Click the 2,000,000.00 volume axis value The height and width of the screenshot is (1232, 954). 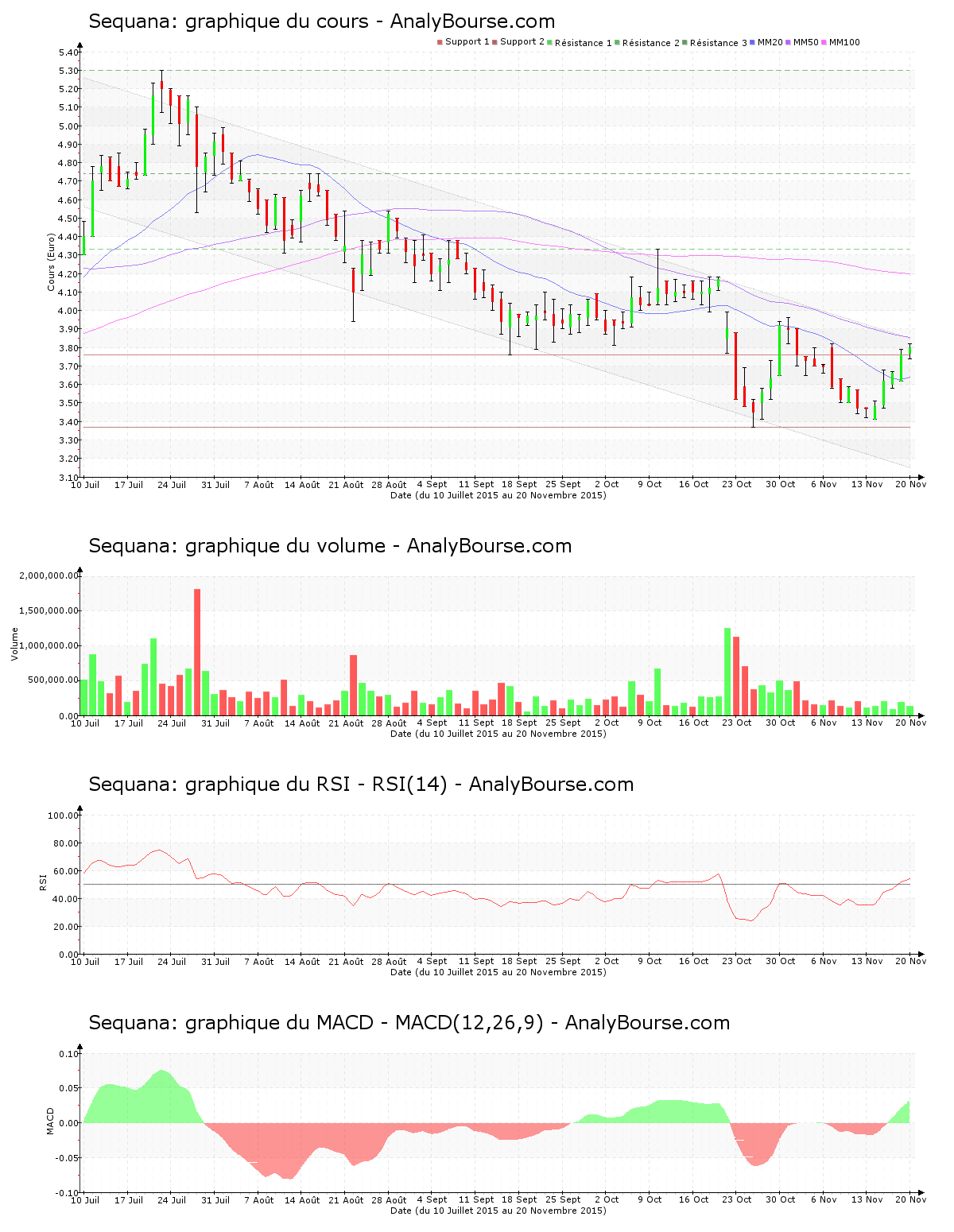click(48, 575)
